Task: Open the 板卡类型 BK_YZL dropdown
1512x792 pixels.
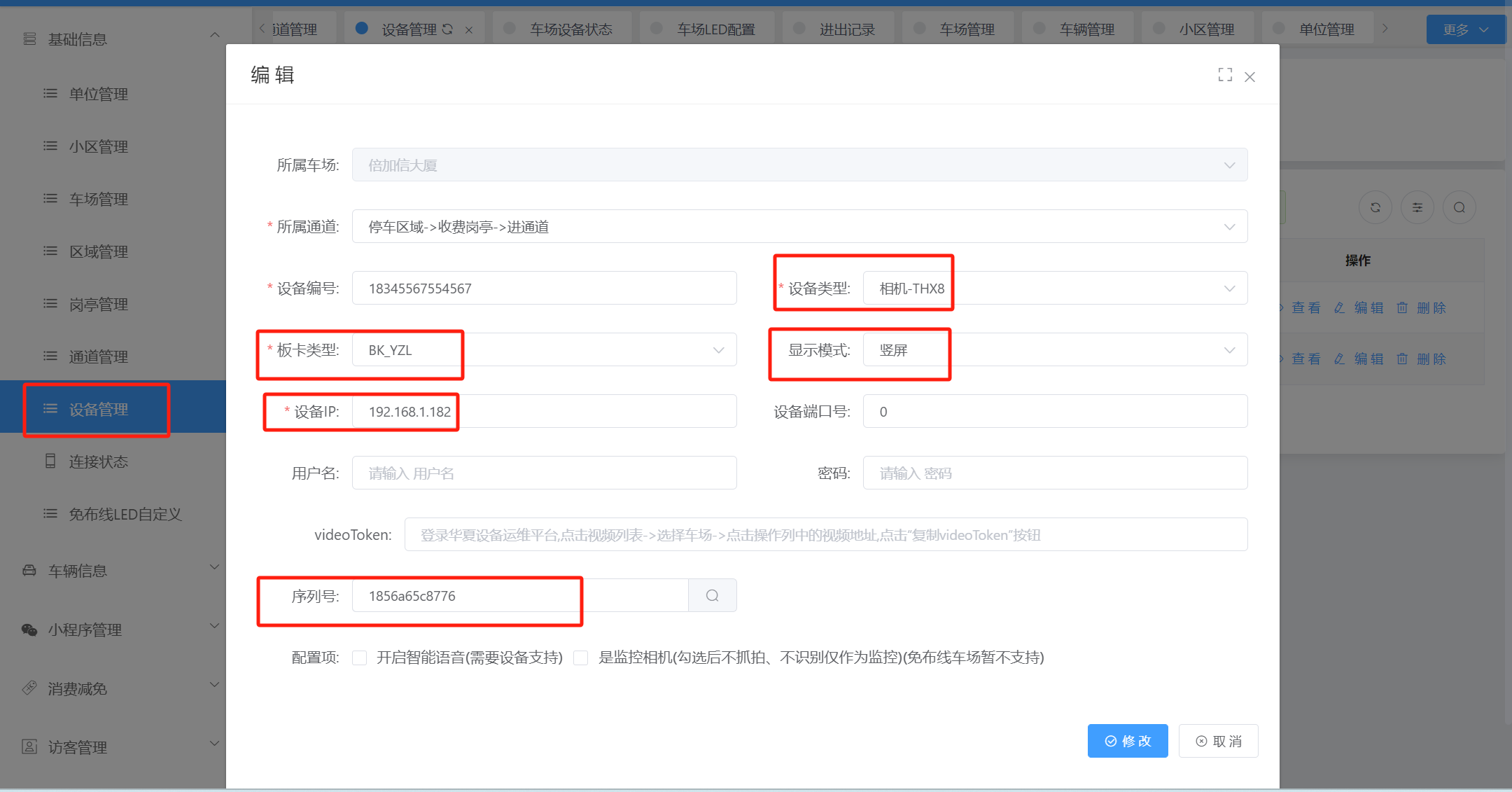Action: pyautogui.click(x=544, y=349)
